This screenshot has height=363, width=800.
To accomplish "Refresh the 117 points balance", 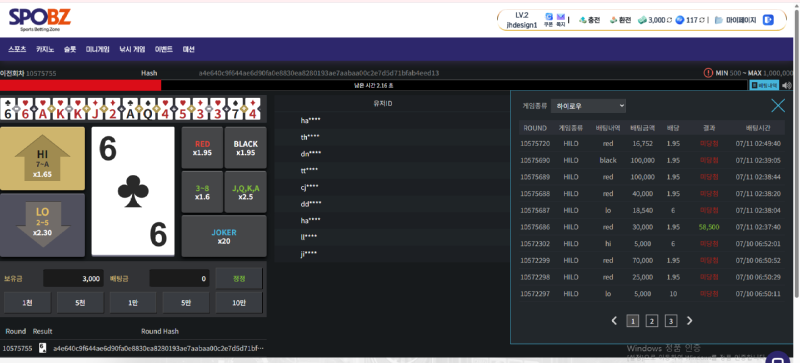I will tap(703, 20).
